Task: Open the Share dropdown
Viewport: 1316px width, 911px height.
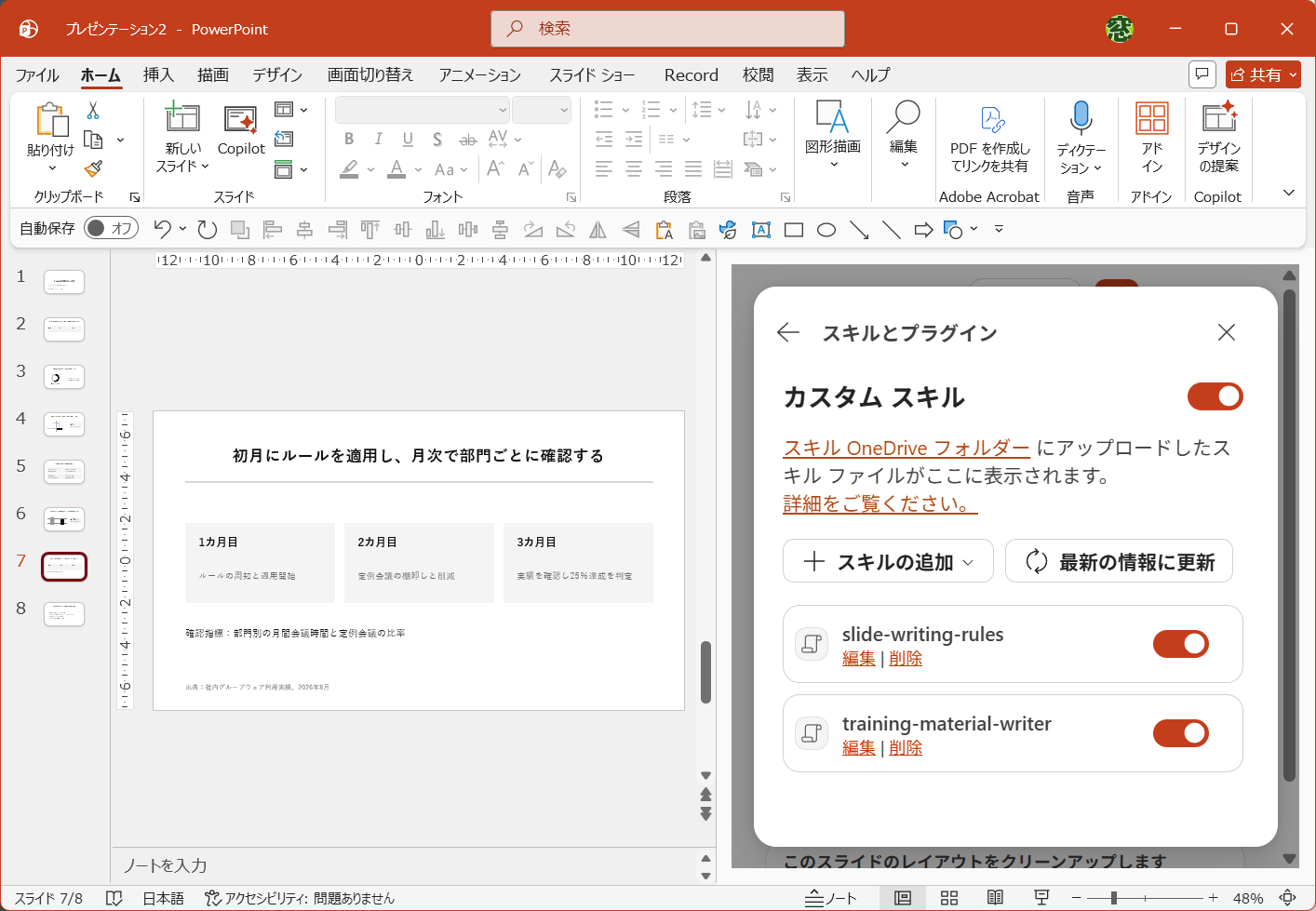Action: tap(1294, 74)
